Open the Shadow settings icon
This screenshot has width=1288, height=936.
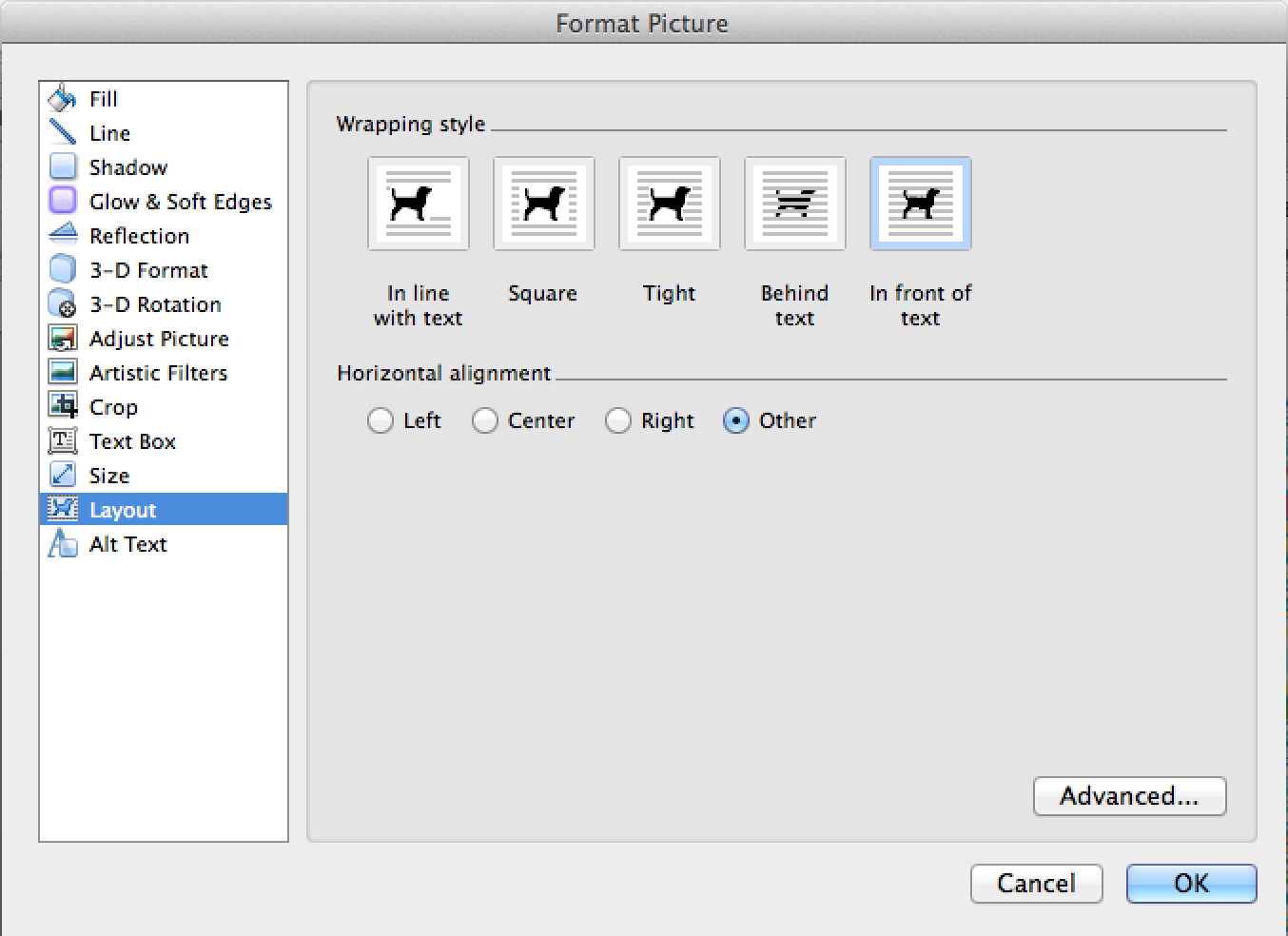(63, 166)
